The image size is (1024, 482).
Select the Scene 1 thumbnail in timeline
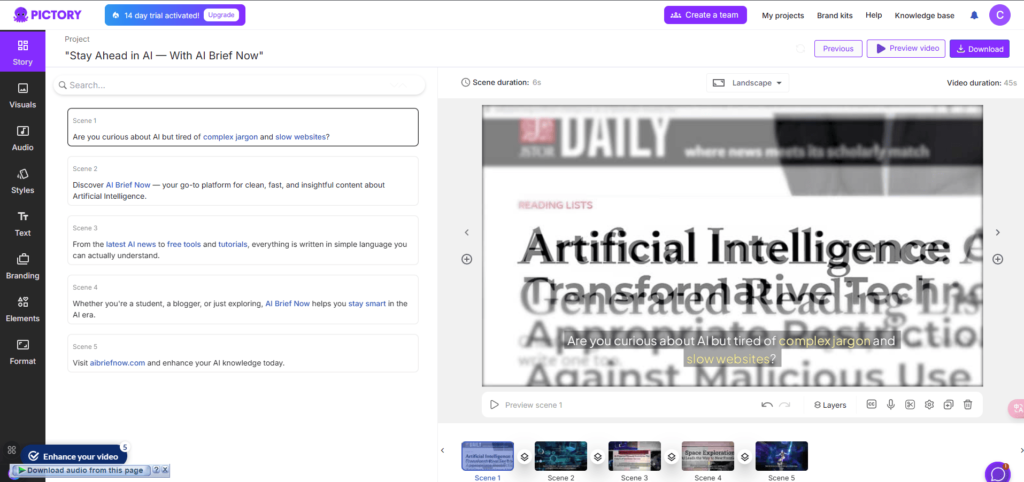coord(487,456)
